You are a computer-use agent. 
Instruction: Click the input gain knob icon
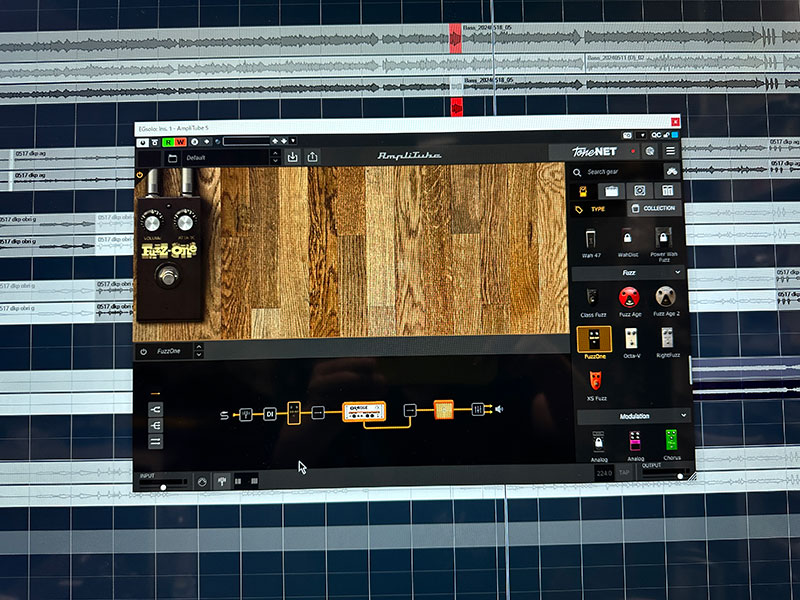pos(202,482)
